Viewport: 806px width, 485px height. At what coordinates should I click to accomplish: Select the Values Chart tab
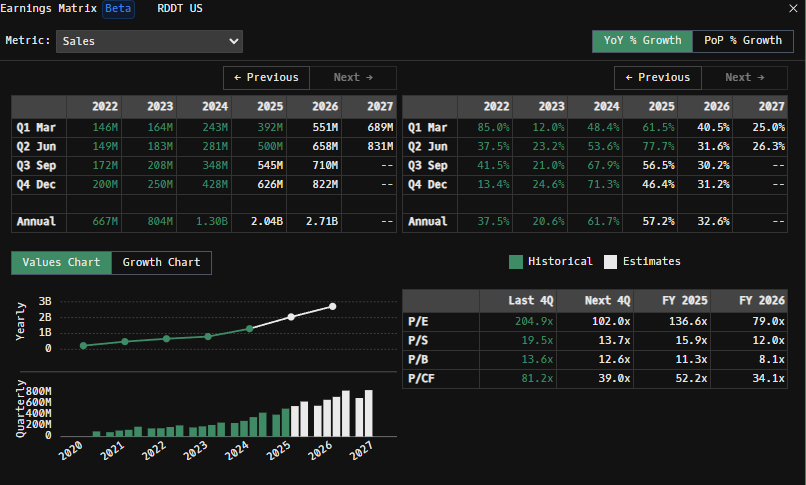(61, 263)
